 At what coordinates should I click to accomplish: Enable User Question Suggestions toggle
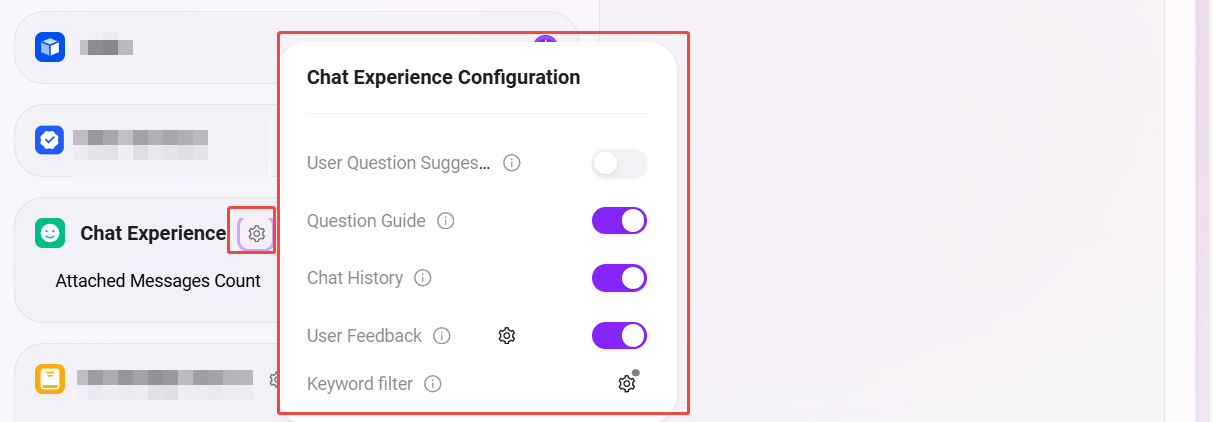[619, 163]
